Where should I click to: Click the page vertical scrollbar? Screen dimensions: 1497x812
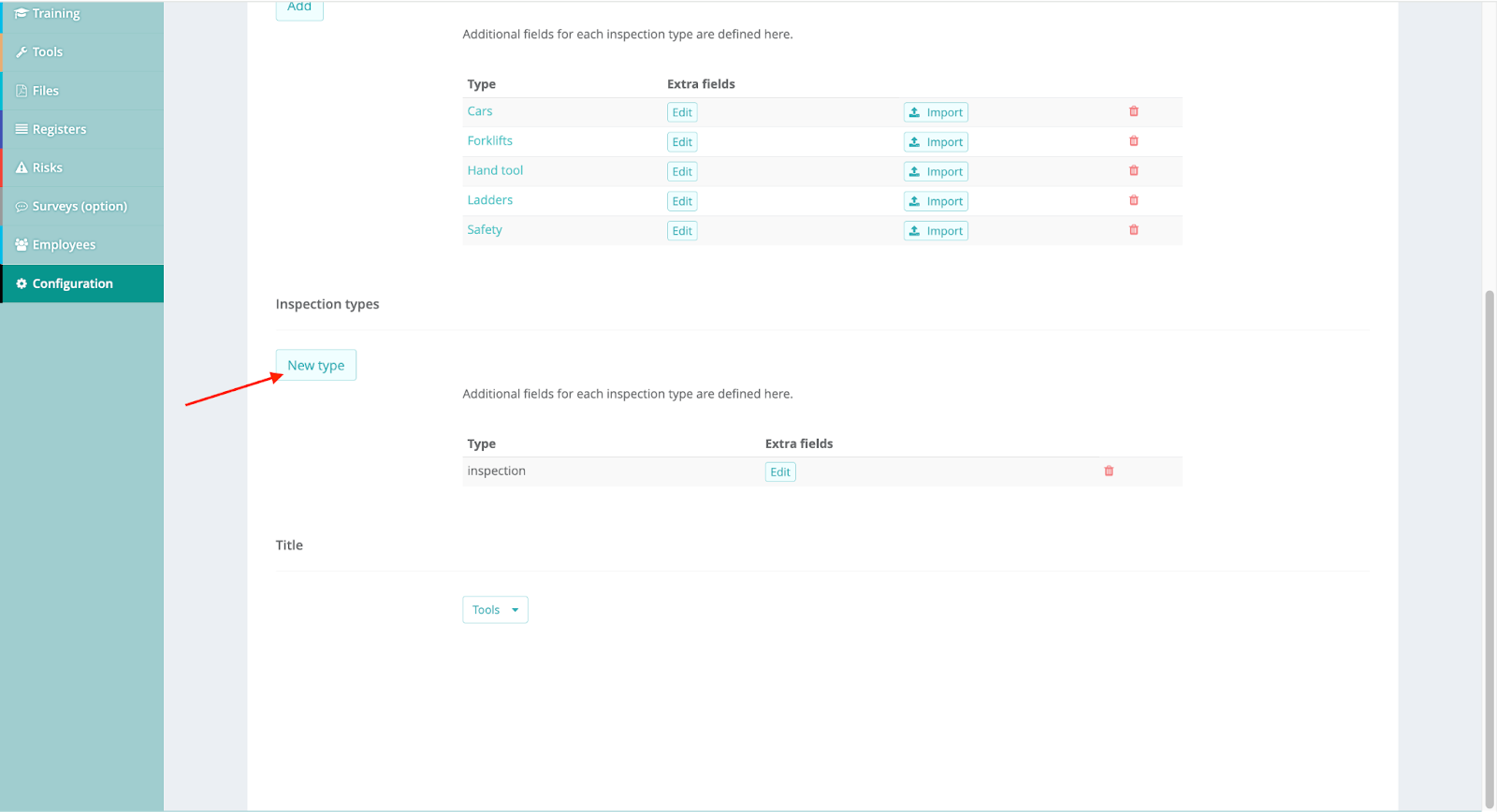[1490, 549]
